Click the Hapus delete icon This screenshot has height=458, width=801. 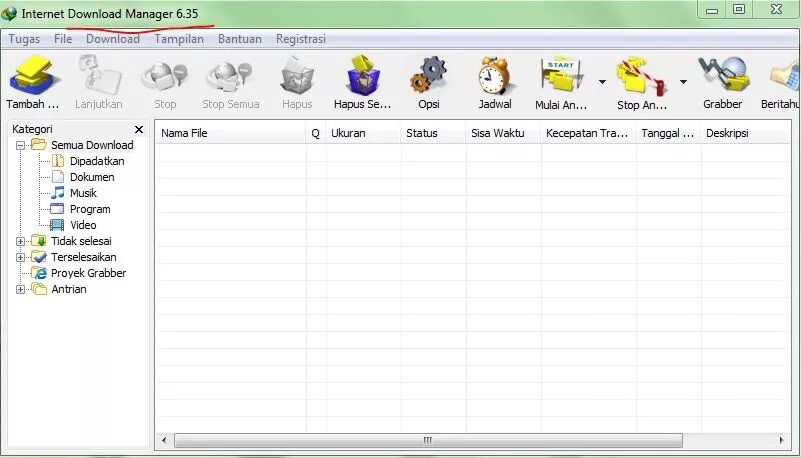297,77
